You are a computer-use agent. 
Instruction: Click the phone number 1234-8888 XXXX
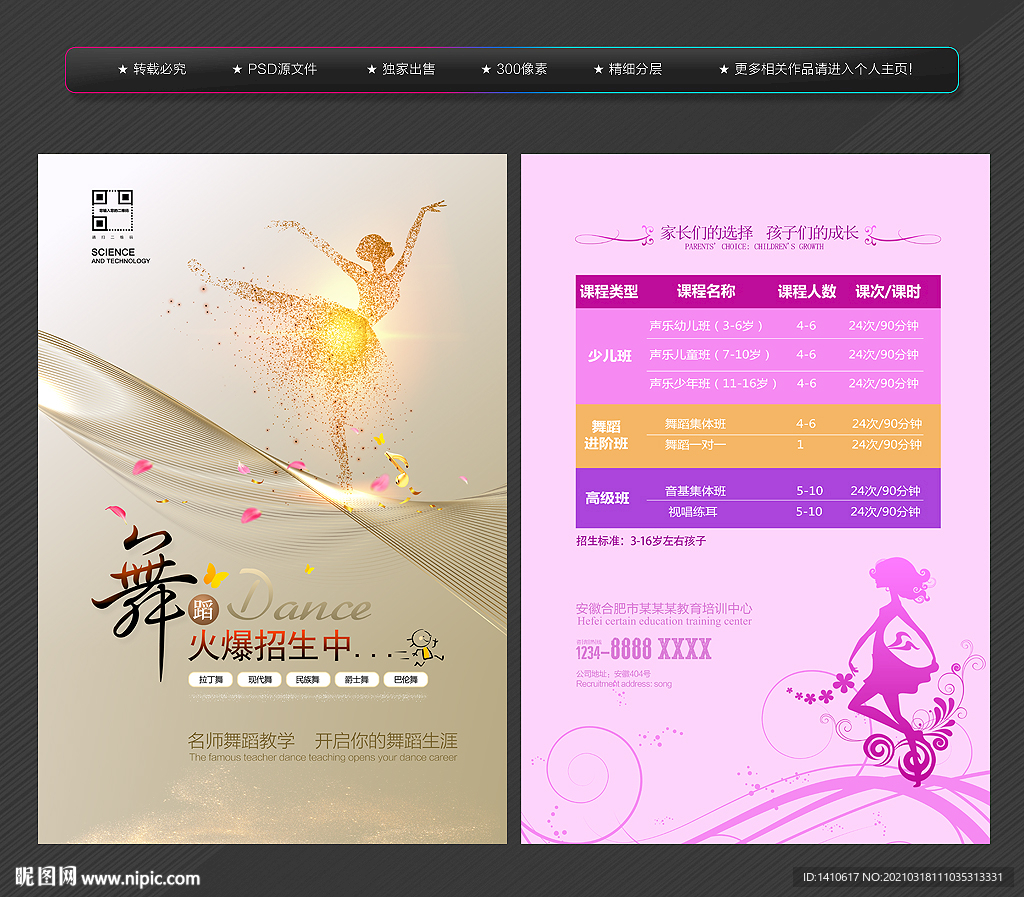643,650
